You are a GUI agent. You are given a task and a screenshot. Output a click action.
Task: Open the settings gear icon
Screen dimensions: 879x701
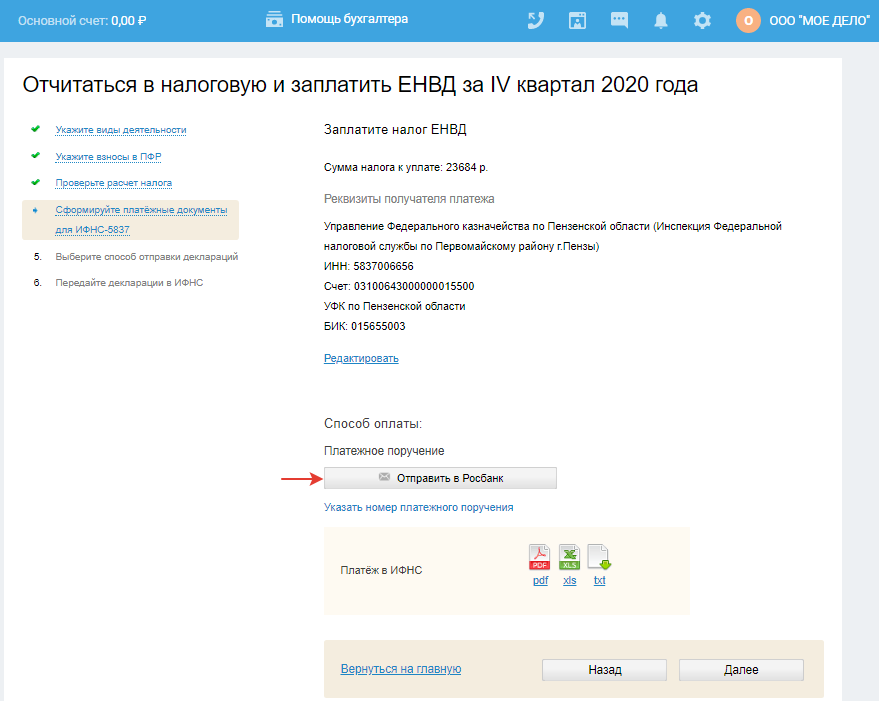coord(703,20)
